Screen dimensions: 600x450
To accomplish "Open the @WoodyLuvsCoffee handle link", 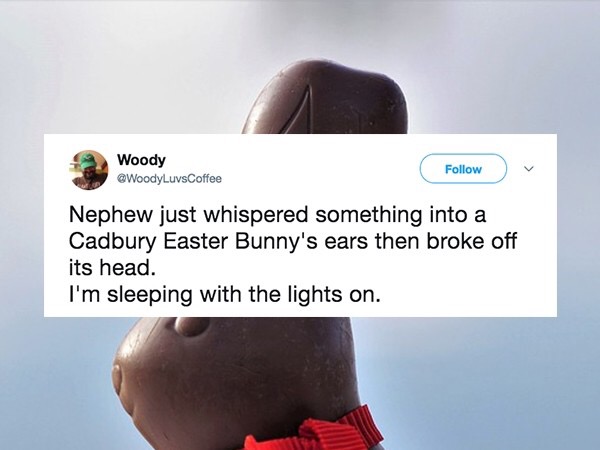I will [x=169, y=178].
